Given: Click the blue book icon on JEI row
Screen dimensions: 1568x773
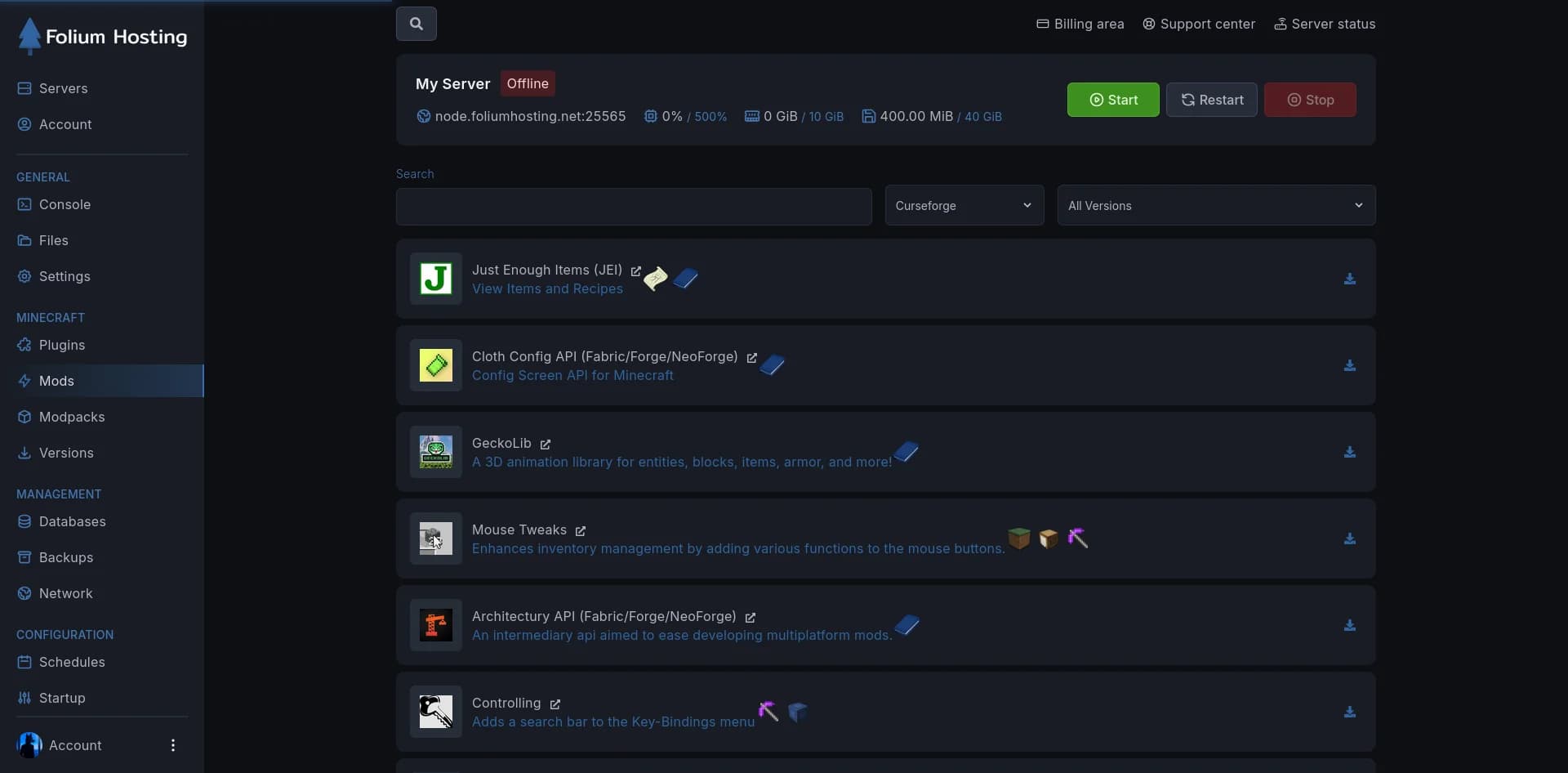Looking at the screenshot, I should (x=685, y=279).
